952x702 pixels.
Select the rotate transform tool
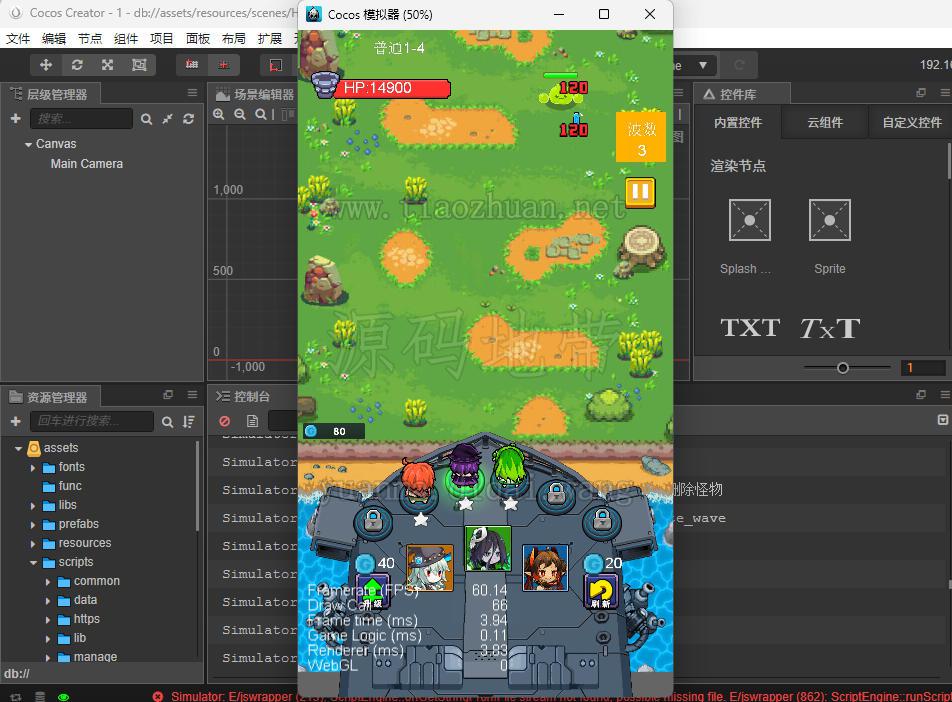77,65
